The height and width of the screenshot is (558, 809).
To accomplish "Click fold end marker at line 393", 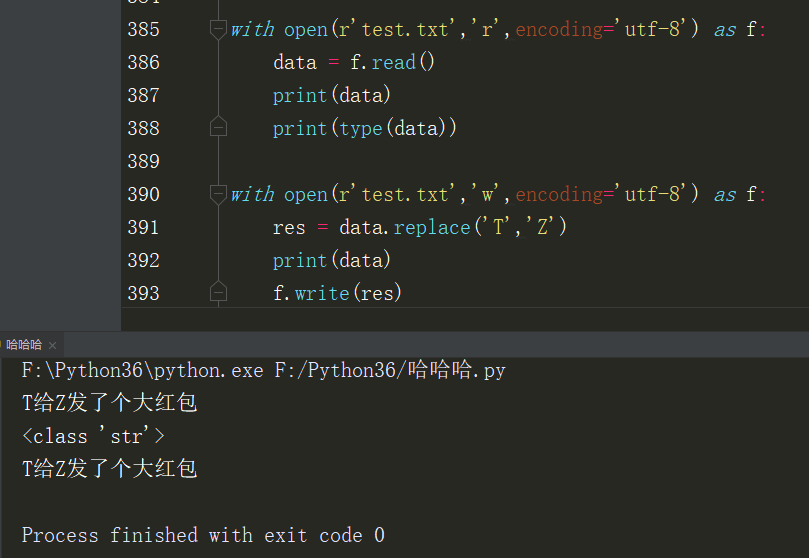I will click(x=219, y=293).
